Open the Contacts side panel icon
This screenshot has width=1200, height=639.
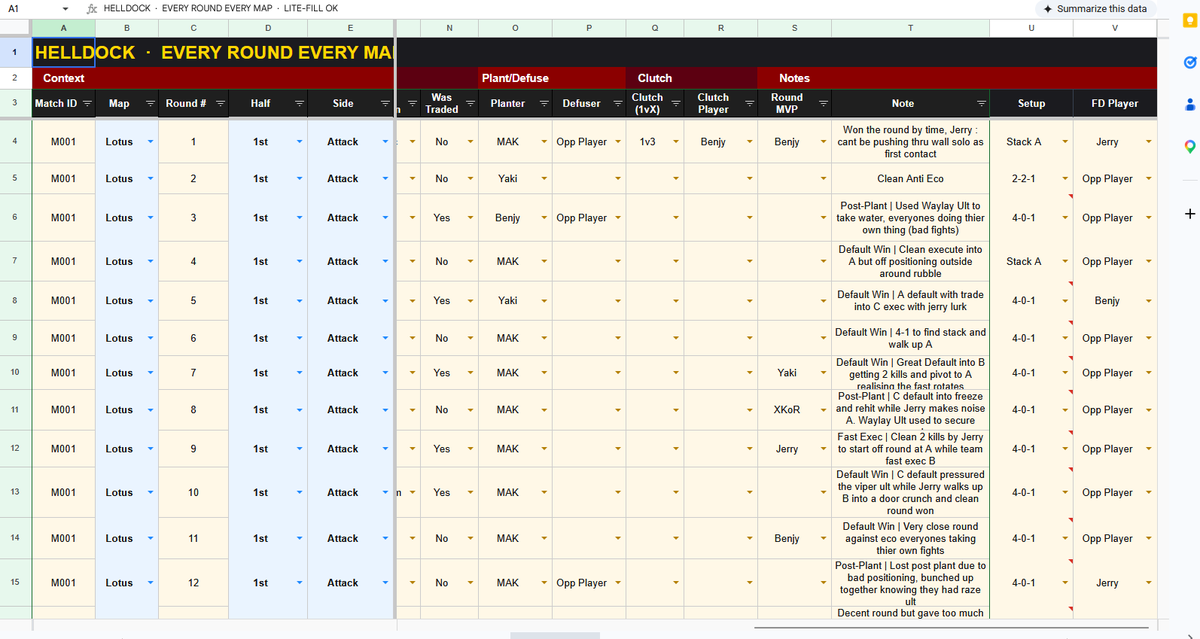(1188, 103)
